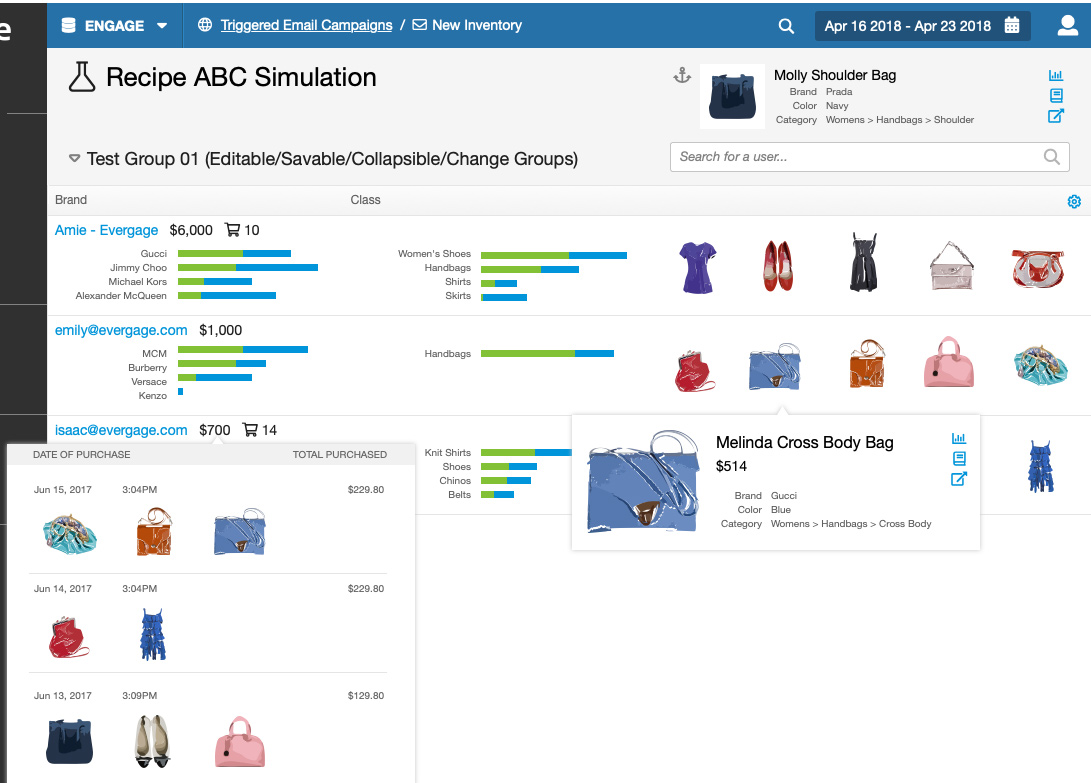Click the search magnifier in the top bar
The height and width of the screenshot is (783, 1091).
pos(786,26)
